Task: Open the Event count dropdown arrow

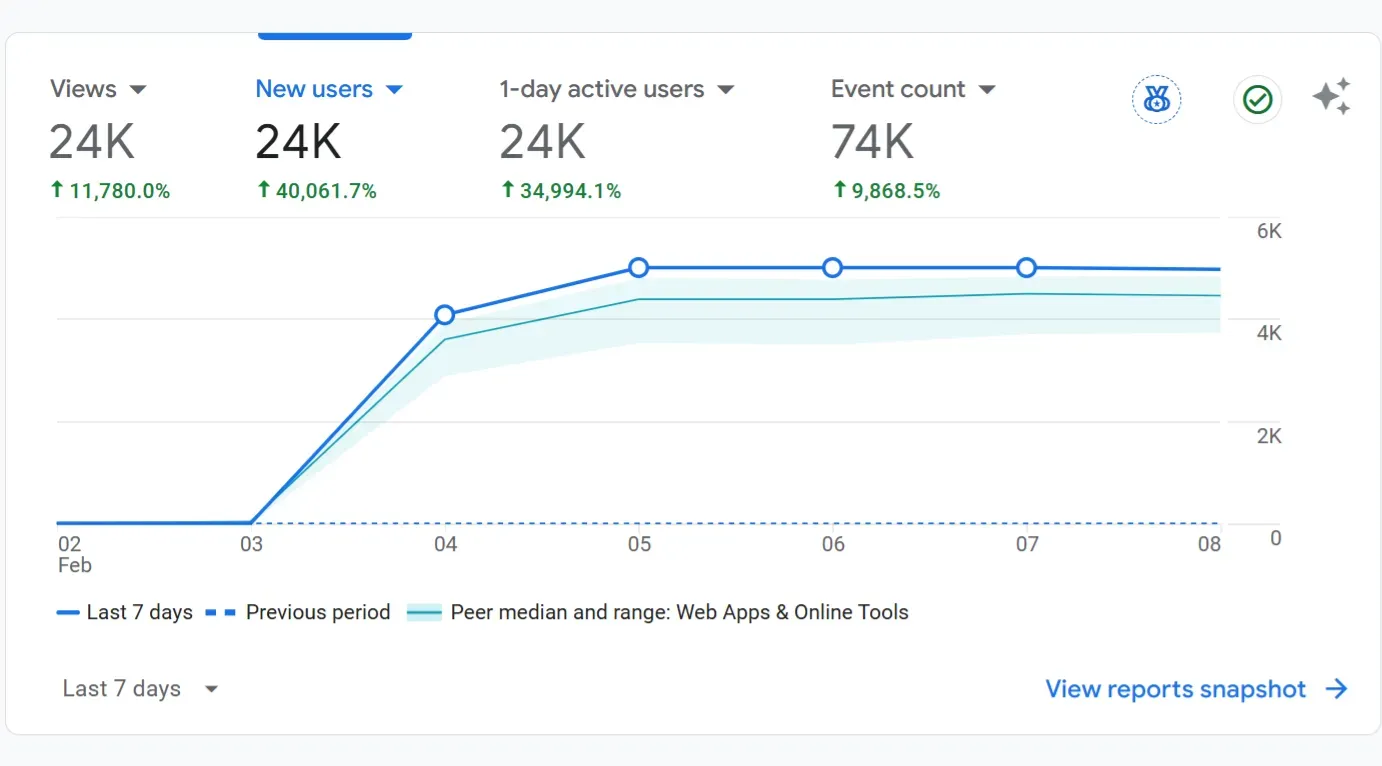Action: coord(987,90)
